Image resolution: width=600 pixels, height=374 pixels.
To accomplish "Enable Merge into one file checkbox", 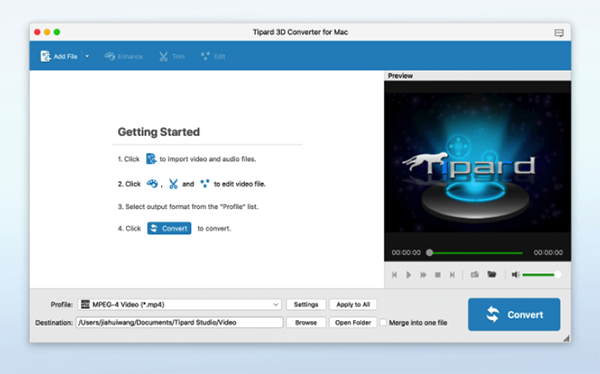I will [383, 322].
